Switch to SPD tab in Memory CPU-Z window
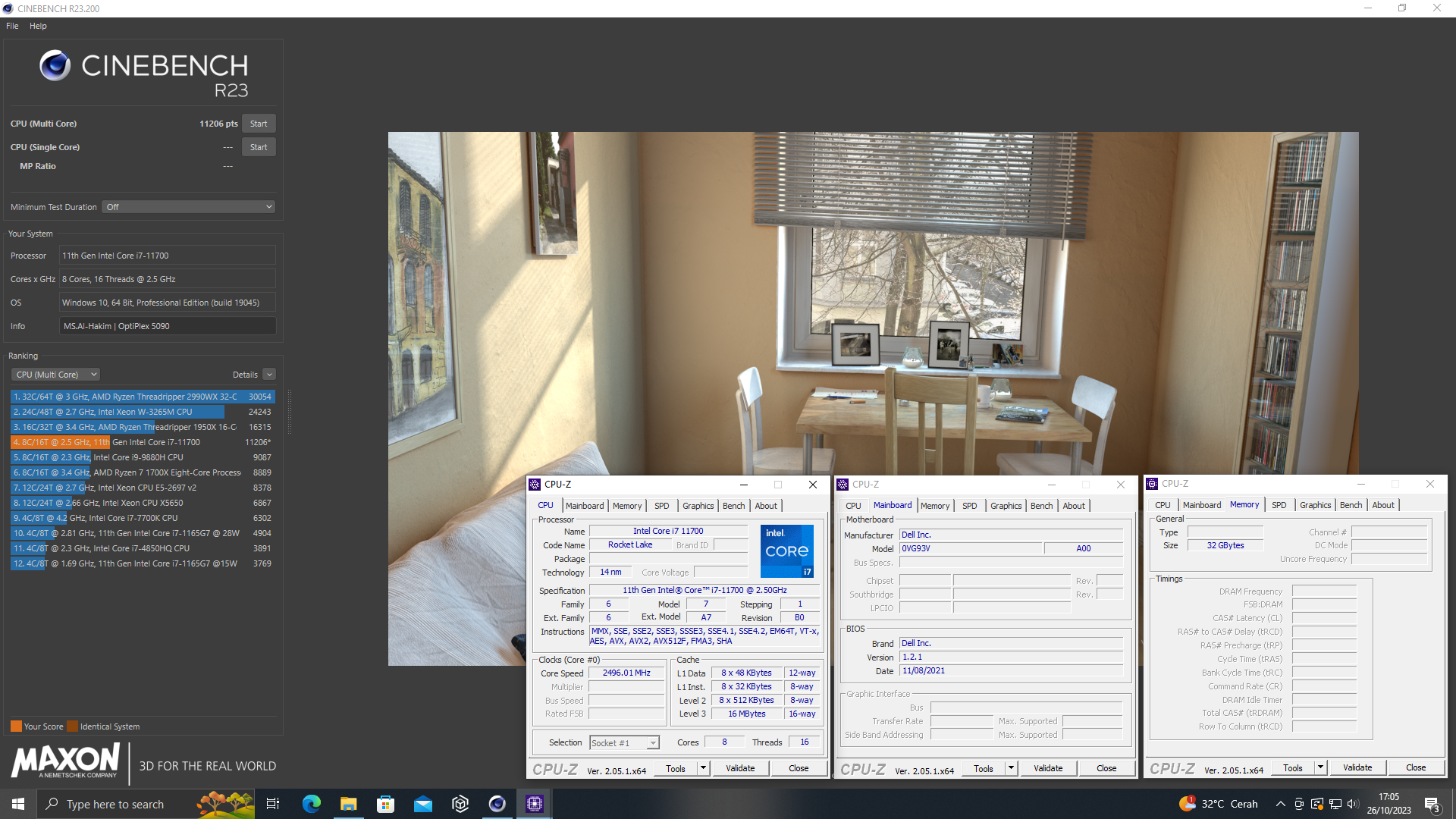 click(x=1279, y=505)
